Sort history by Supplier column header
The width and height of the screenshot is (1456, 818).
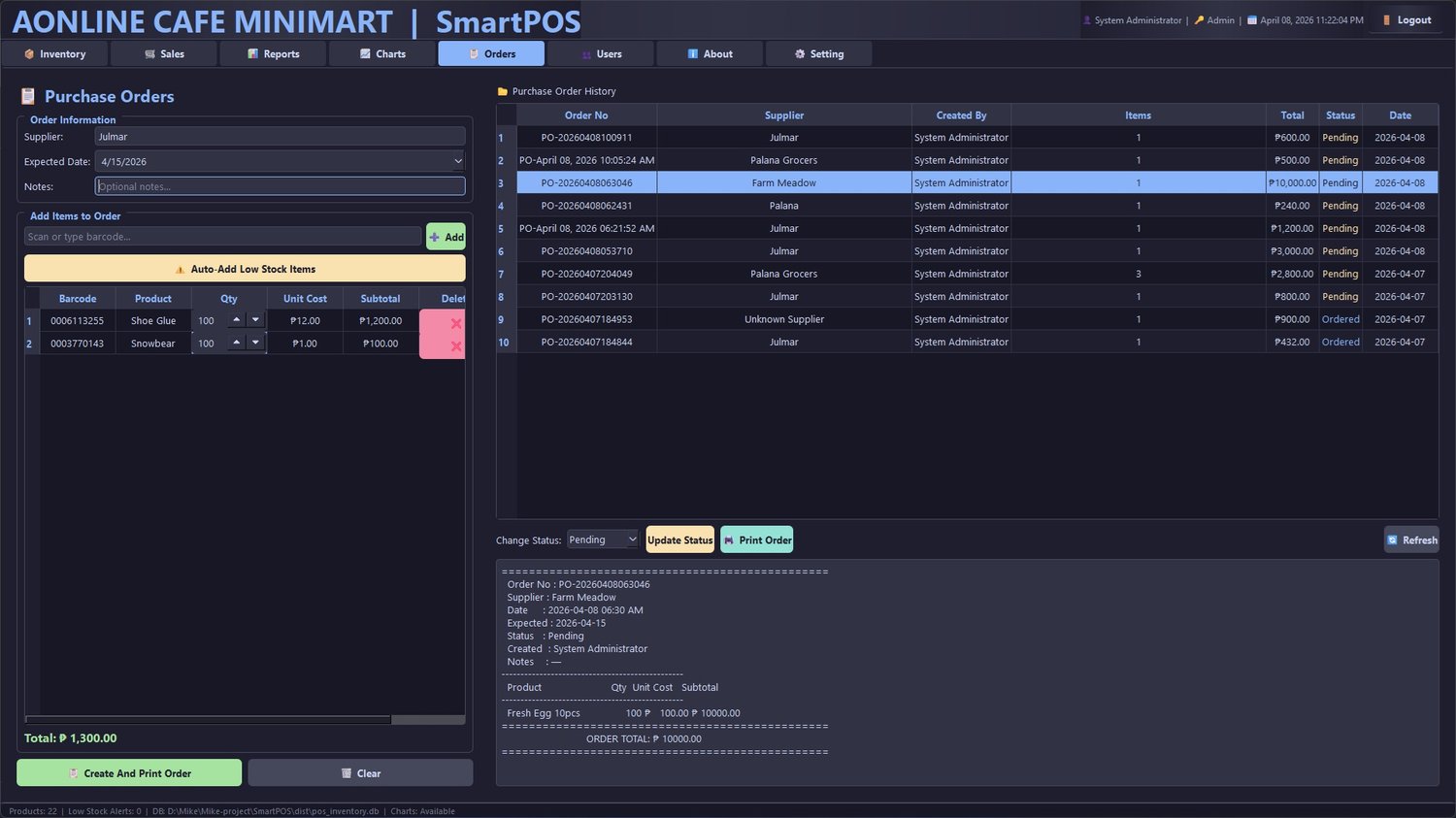point(784,115)
